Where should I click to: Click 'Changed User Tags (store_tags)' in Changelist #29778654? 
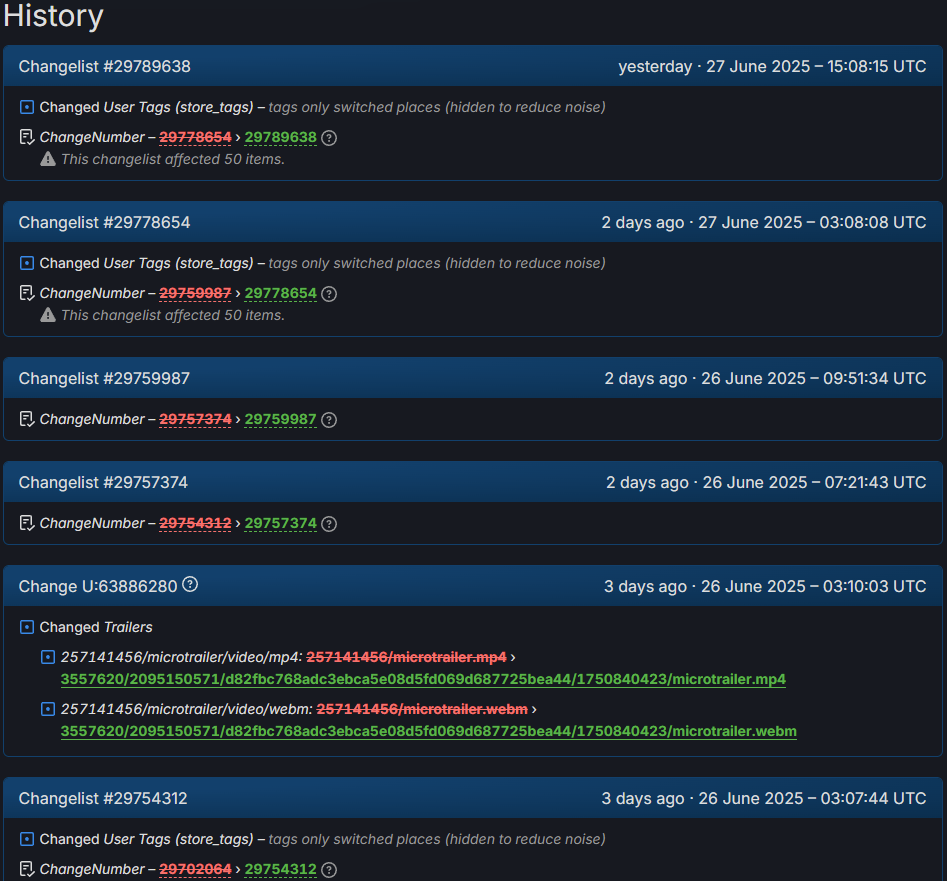coord(146,263)
